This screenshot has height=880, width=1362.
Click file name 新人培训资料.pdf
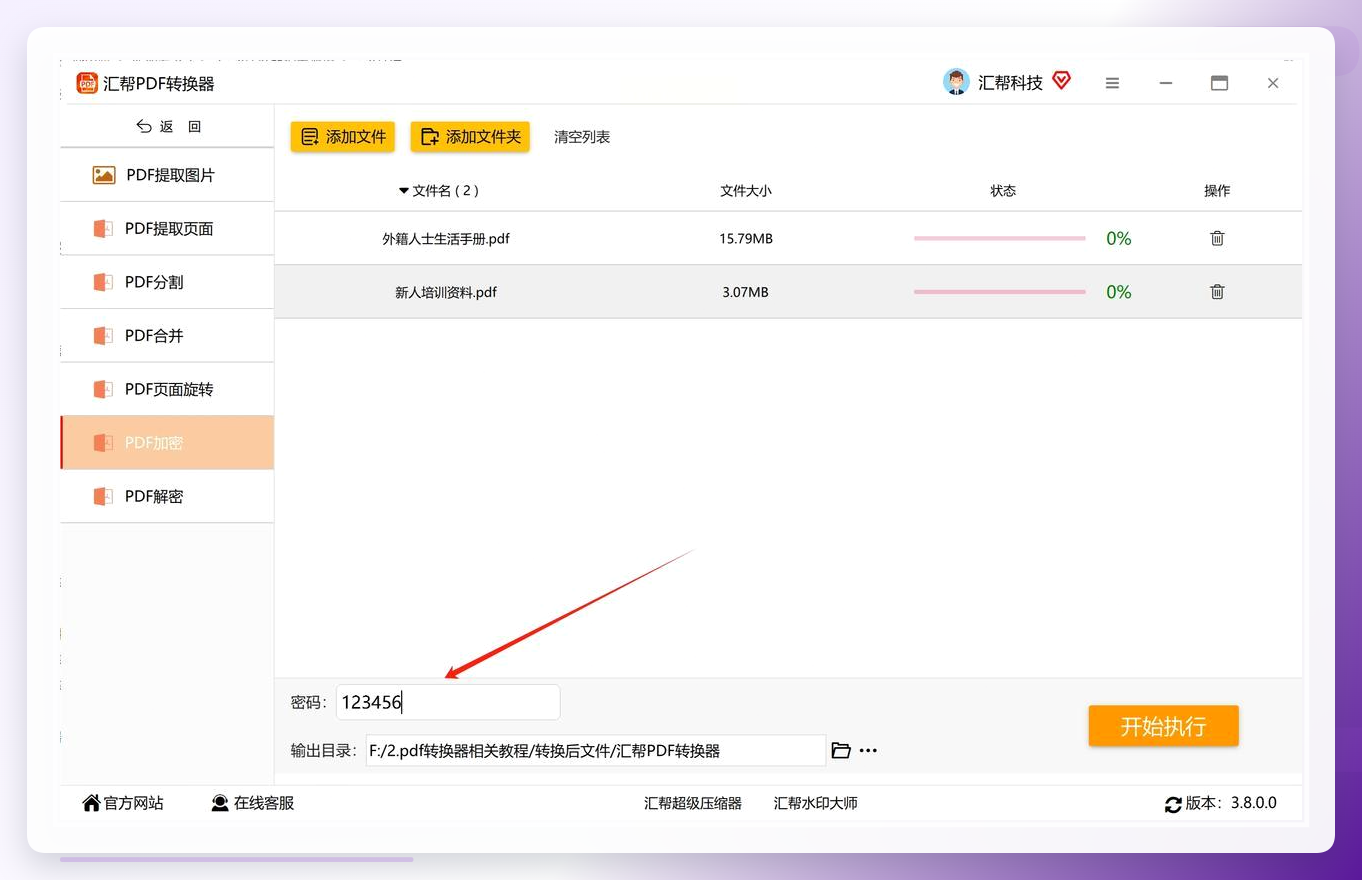(x=446, y=292)
